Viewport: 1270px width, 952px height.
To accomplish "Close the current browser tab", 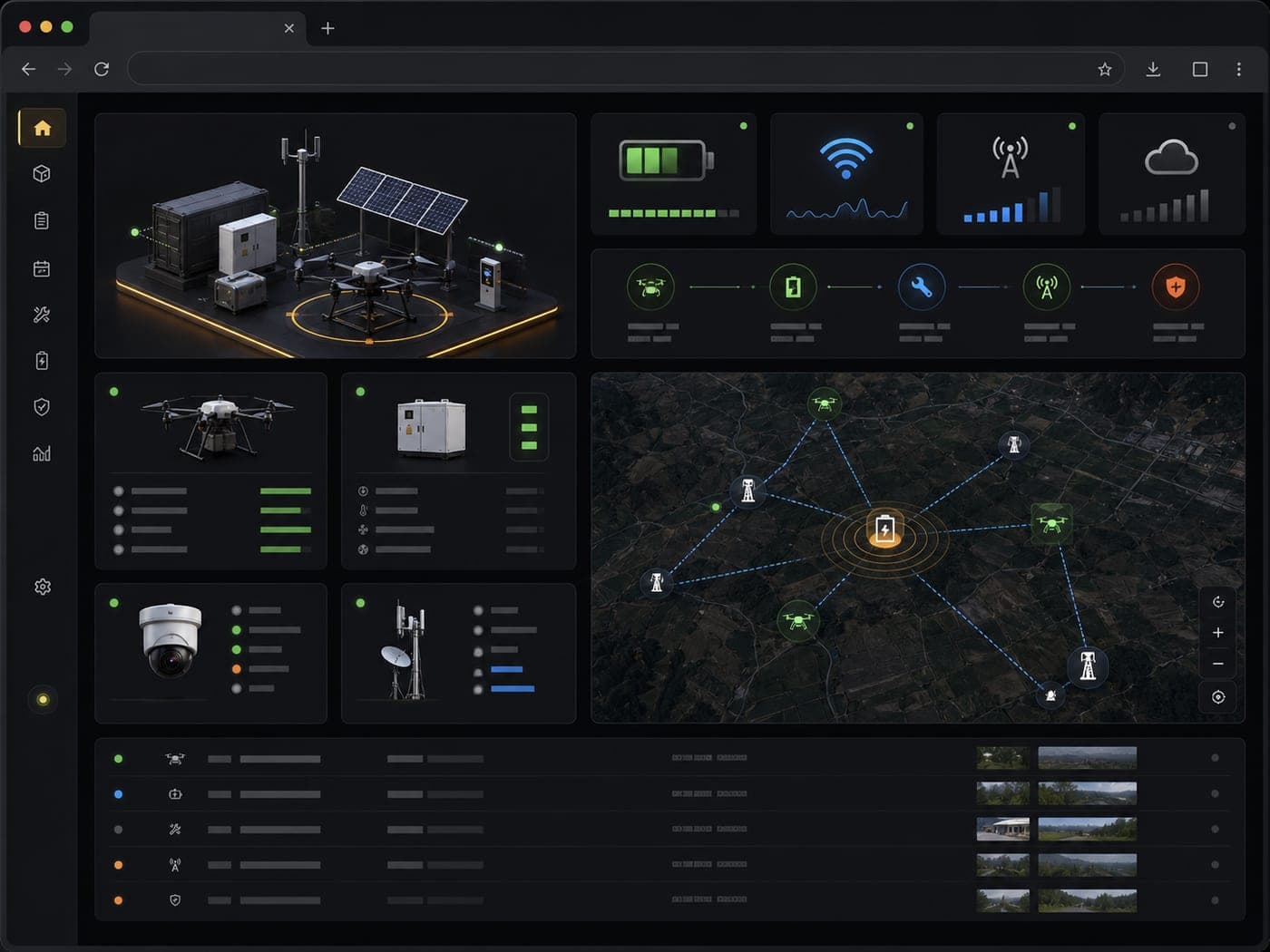I will [288, 28].
